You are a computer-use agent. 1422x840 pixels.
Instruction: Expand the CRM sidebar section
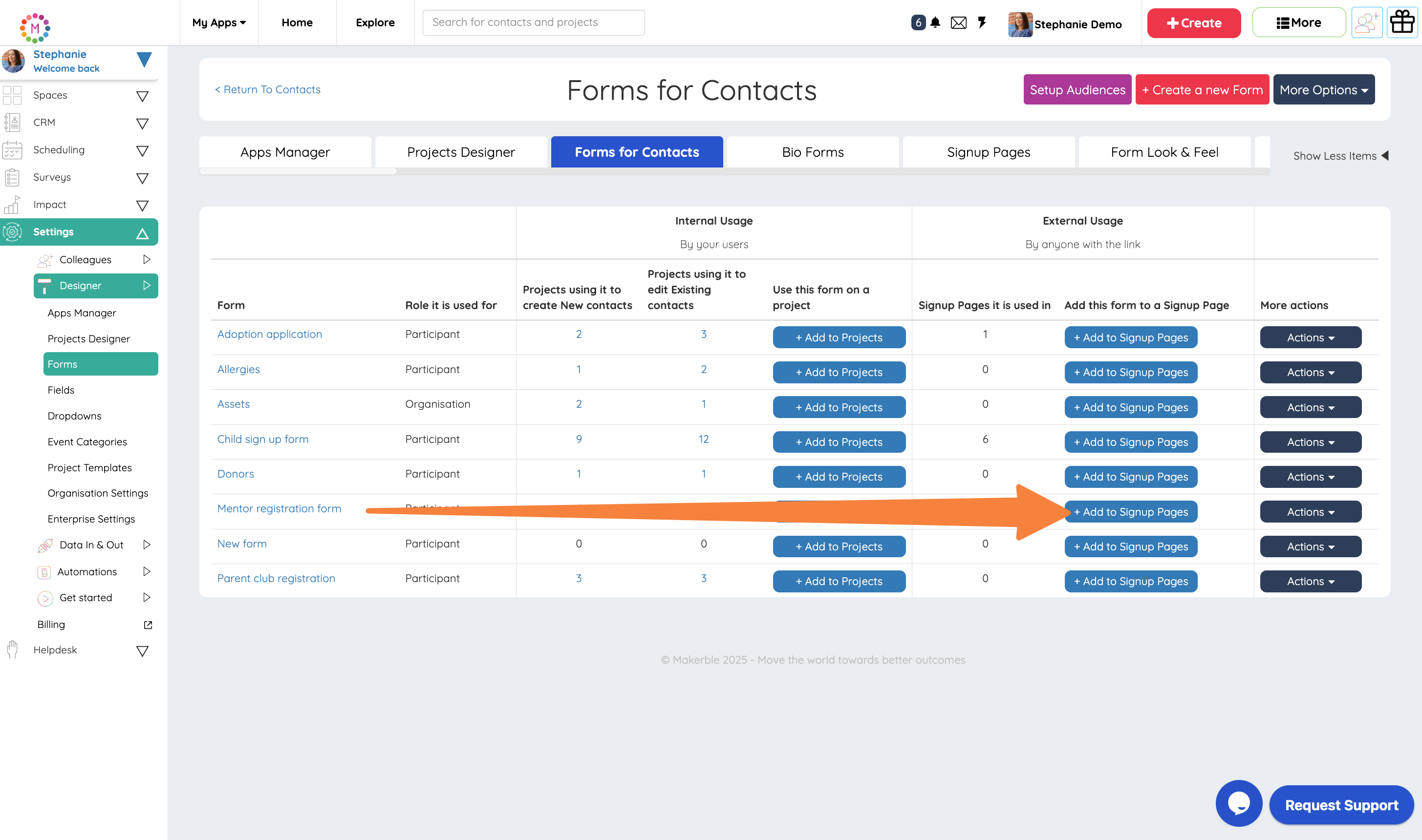tap(142, 124)
